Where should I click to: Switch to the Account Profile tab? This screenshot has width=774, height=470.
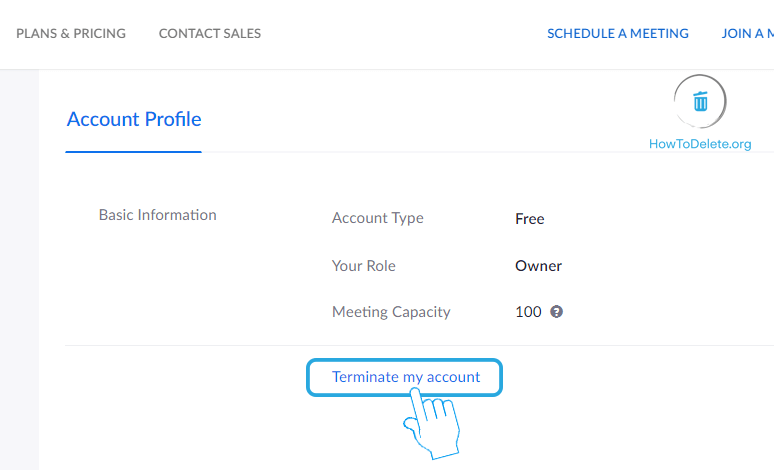coord(134,119)
